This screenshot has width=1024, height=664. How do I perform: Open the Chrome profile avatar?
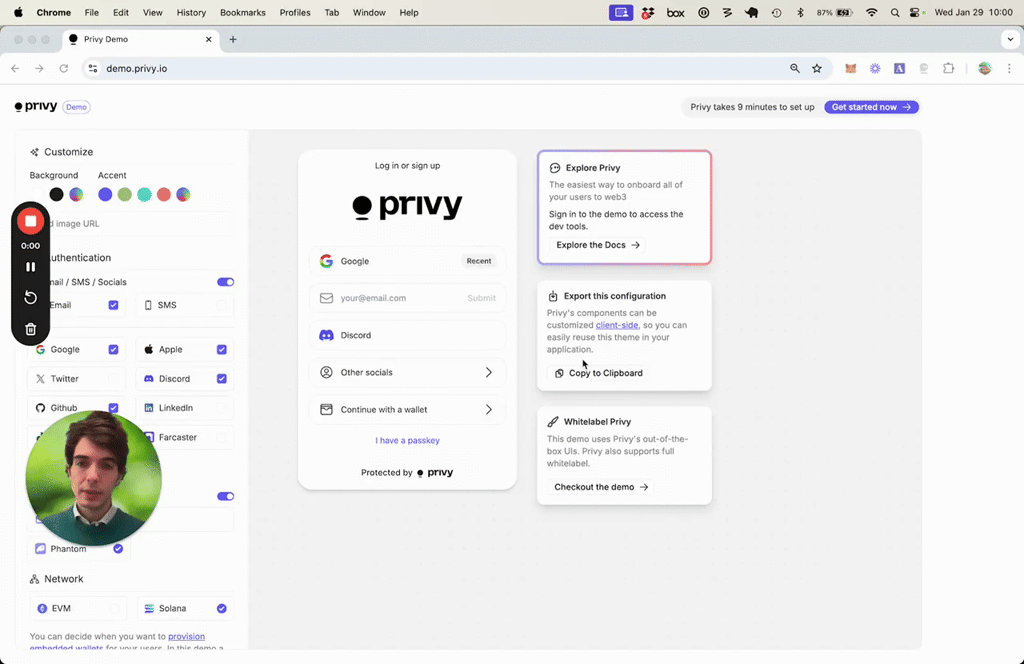click(985, 68)
